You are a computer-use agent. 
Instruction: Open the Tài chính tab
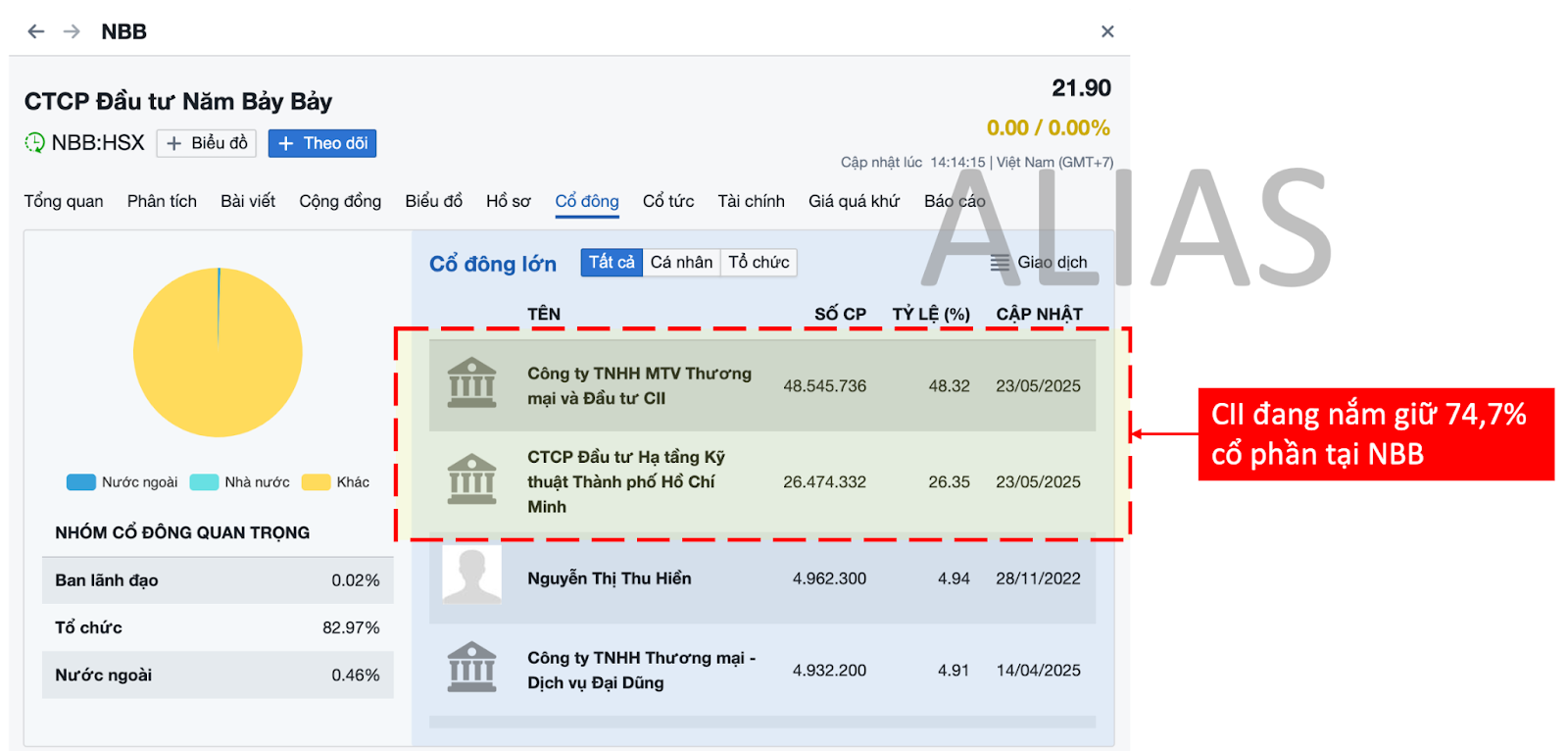coord(751,201)
